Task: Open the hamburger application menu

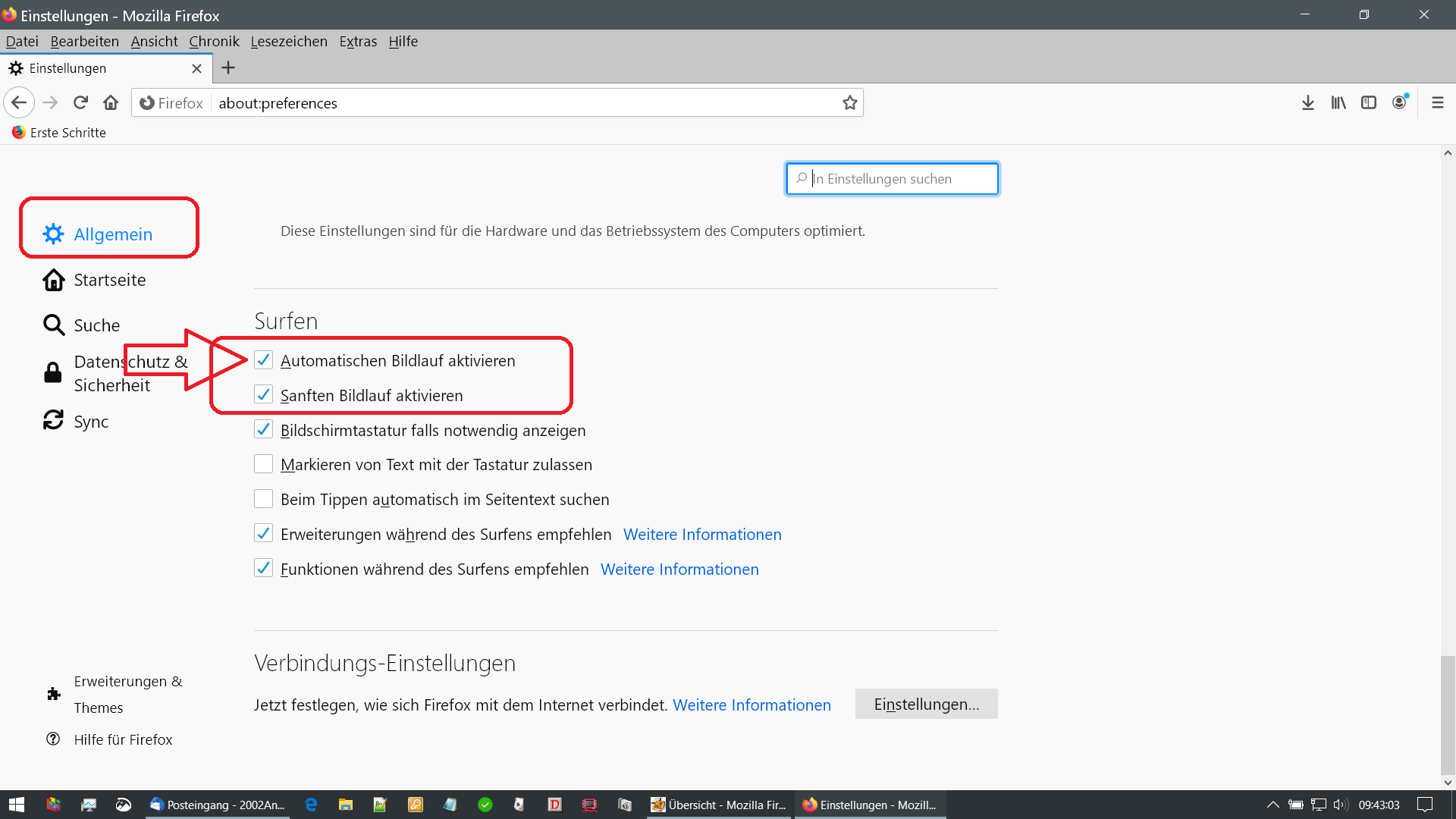Action: point(1437,102)
